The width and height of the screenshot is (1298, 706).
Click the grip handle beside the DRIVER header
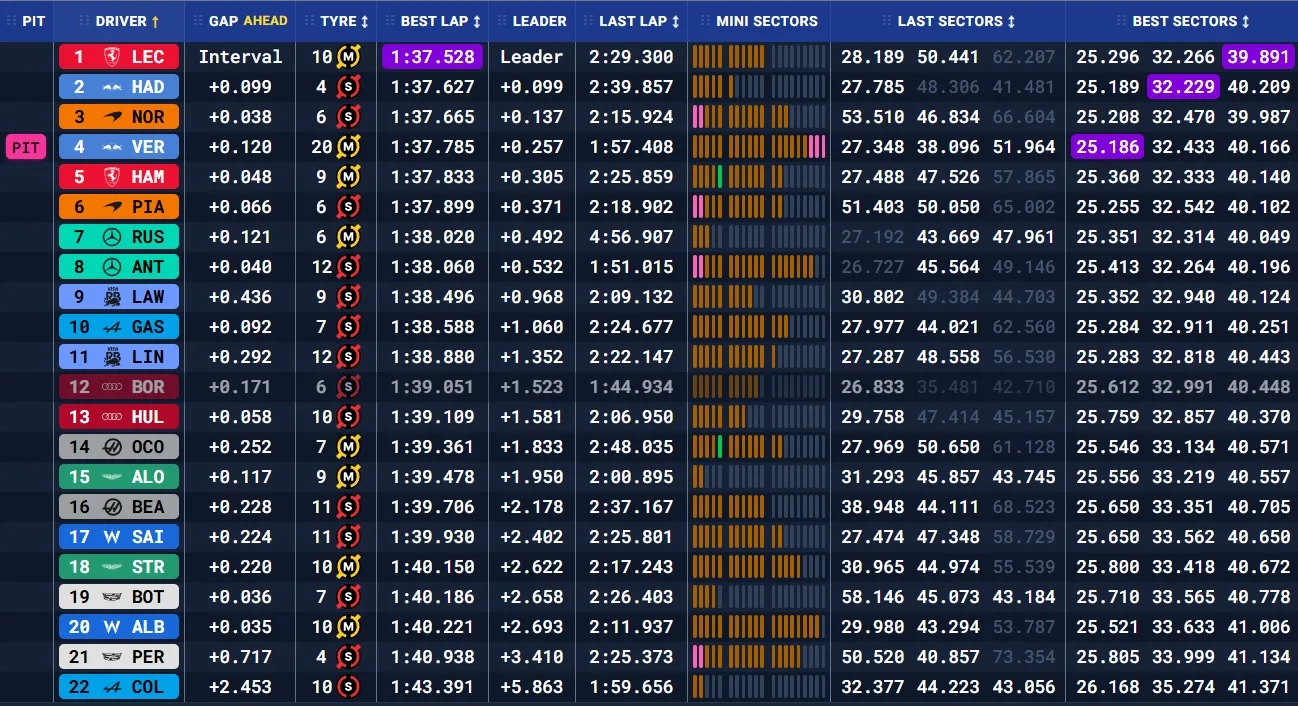click(x=82, y=21)
